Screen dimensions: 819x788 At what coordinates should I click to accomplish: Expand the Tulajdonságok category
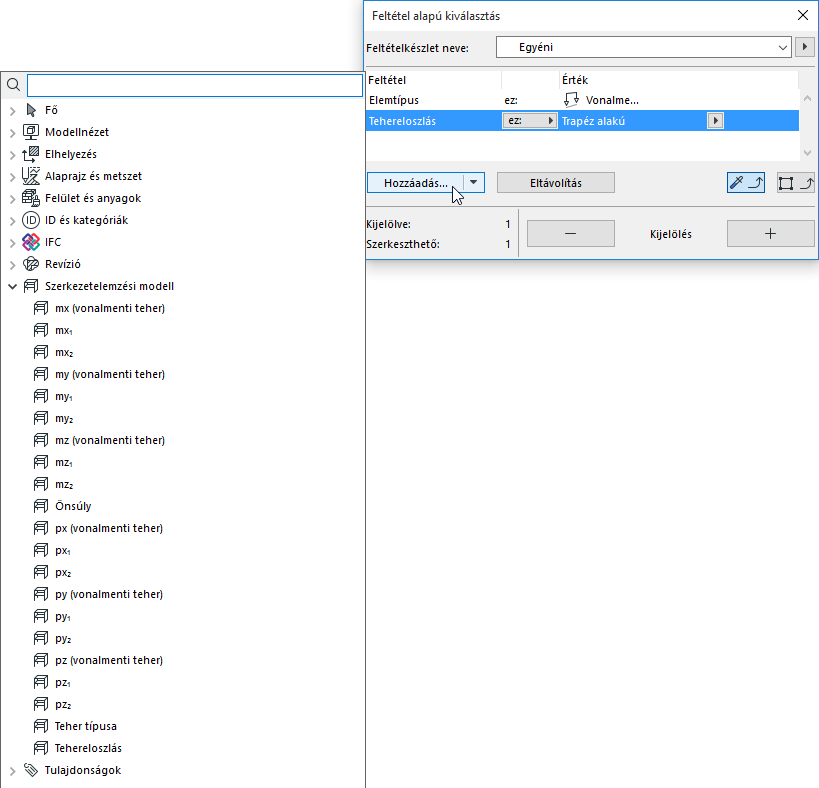click(13, 771)
